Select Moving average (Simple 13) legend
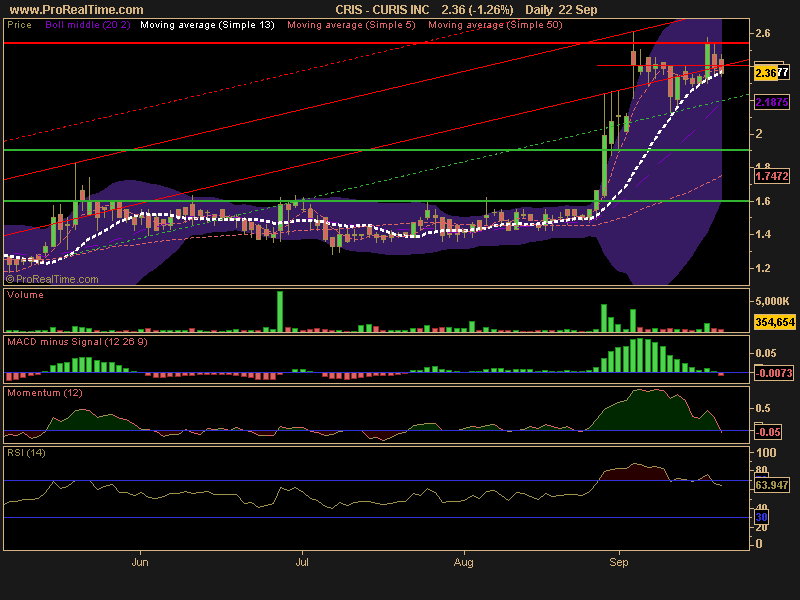The image size is (800, 600). pos(207,24)
